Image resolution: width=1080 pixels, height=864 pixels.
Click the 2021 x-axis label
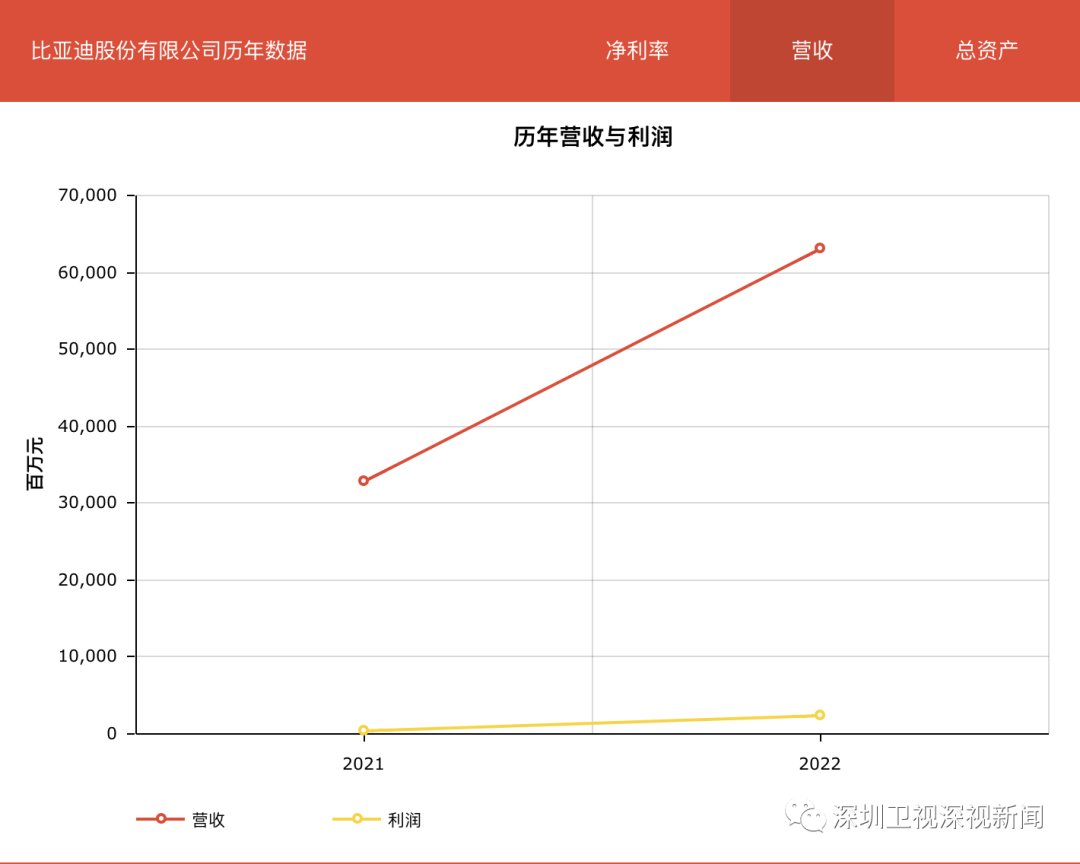363,764
